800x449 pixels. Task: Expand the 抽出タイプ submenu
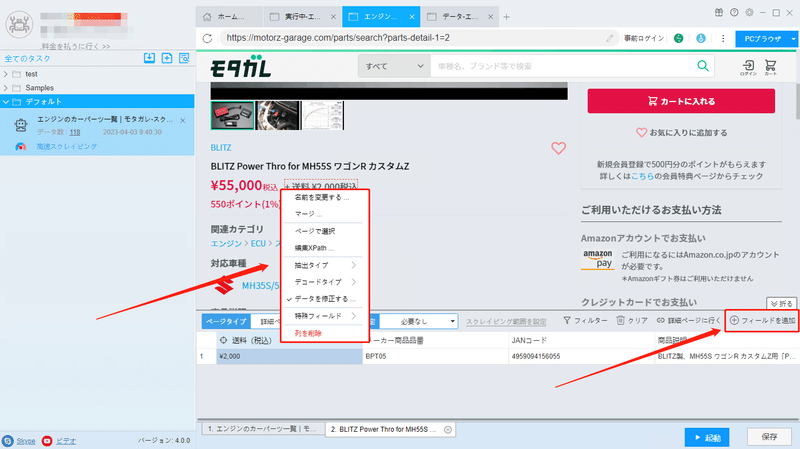click(324, 265)
